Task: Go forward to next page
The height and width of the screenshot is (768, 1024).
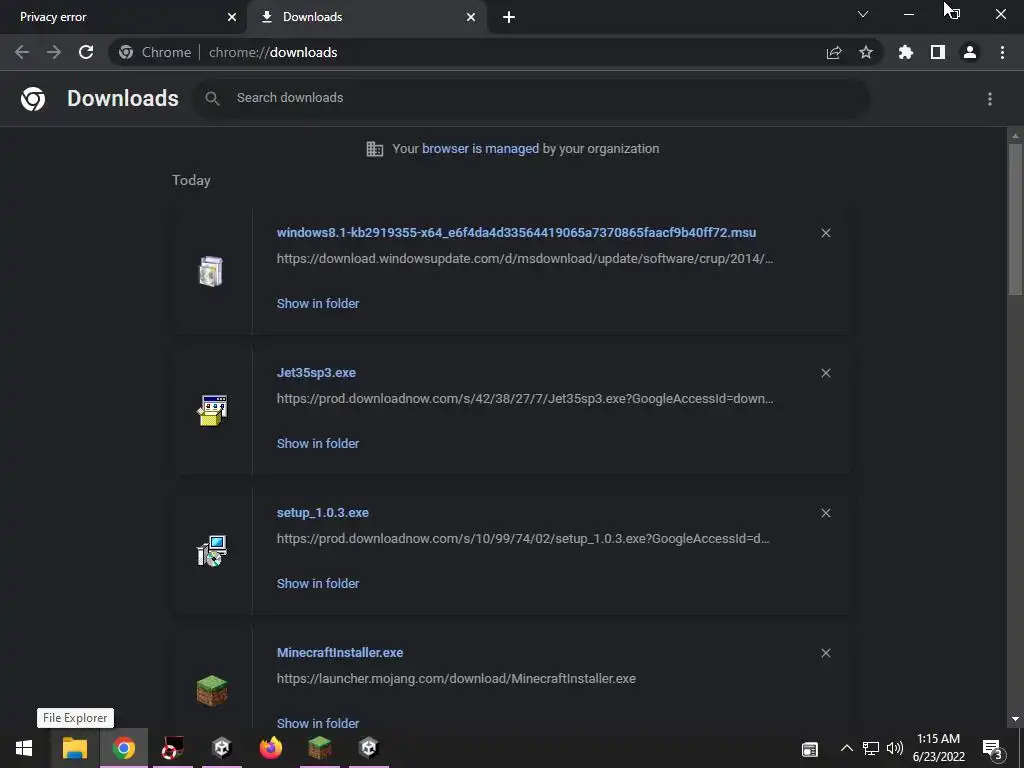Action: pos(54,52)
